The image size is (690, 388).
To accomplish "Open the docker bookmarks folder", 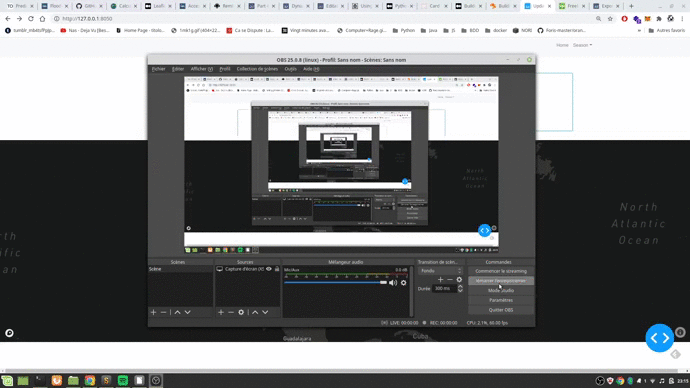I will [496, 30].
